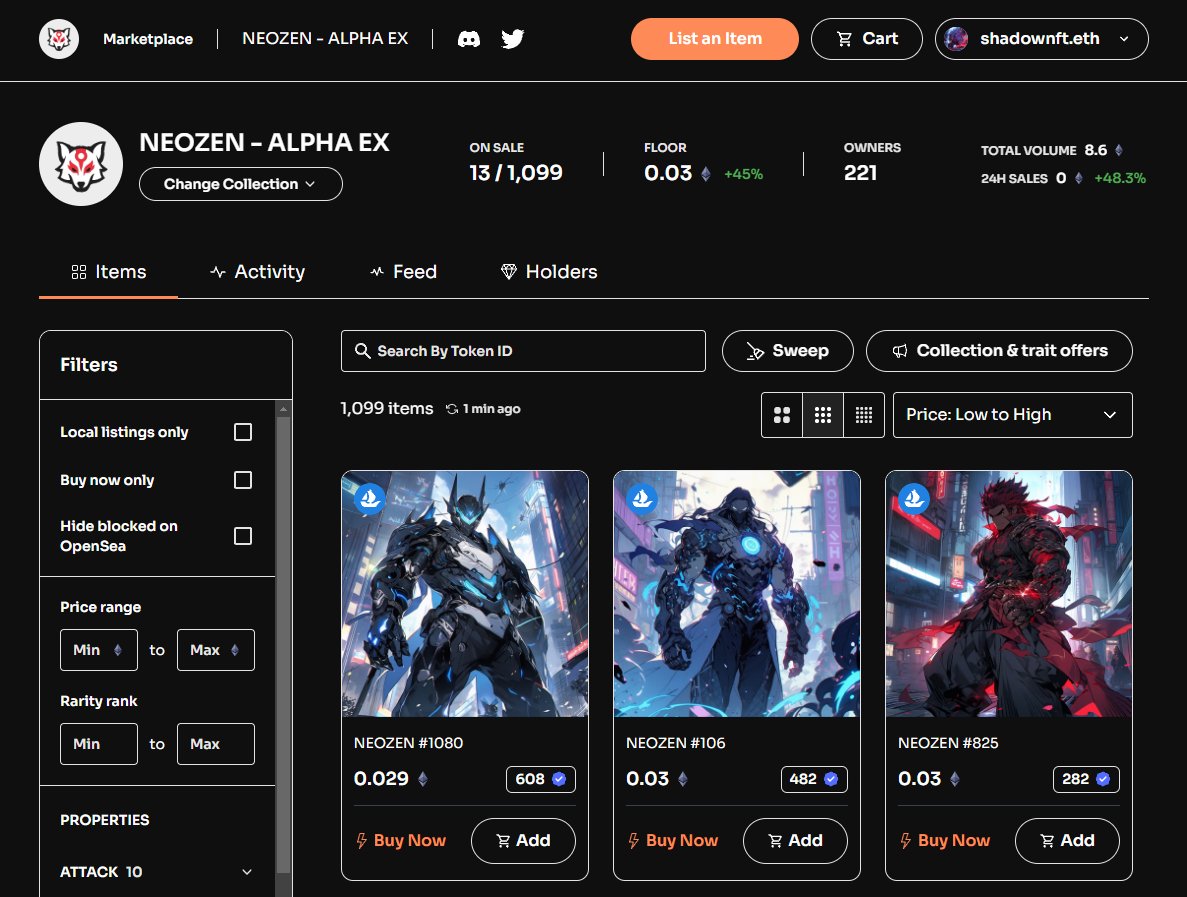This screenshot has height=897, width=1187.
Task: Switch to the large two-column grid view
Action: click(x=782, y=415)
